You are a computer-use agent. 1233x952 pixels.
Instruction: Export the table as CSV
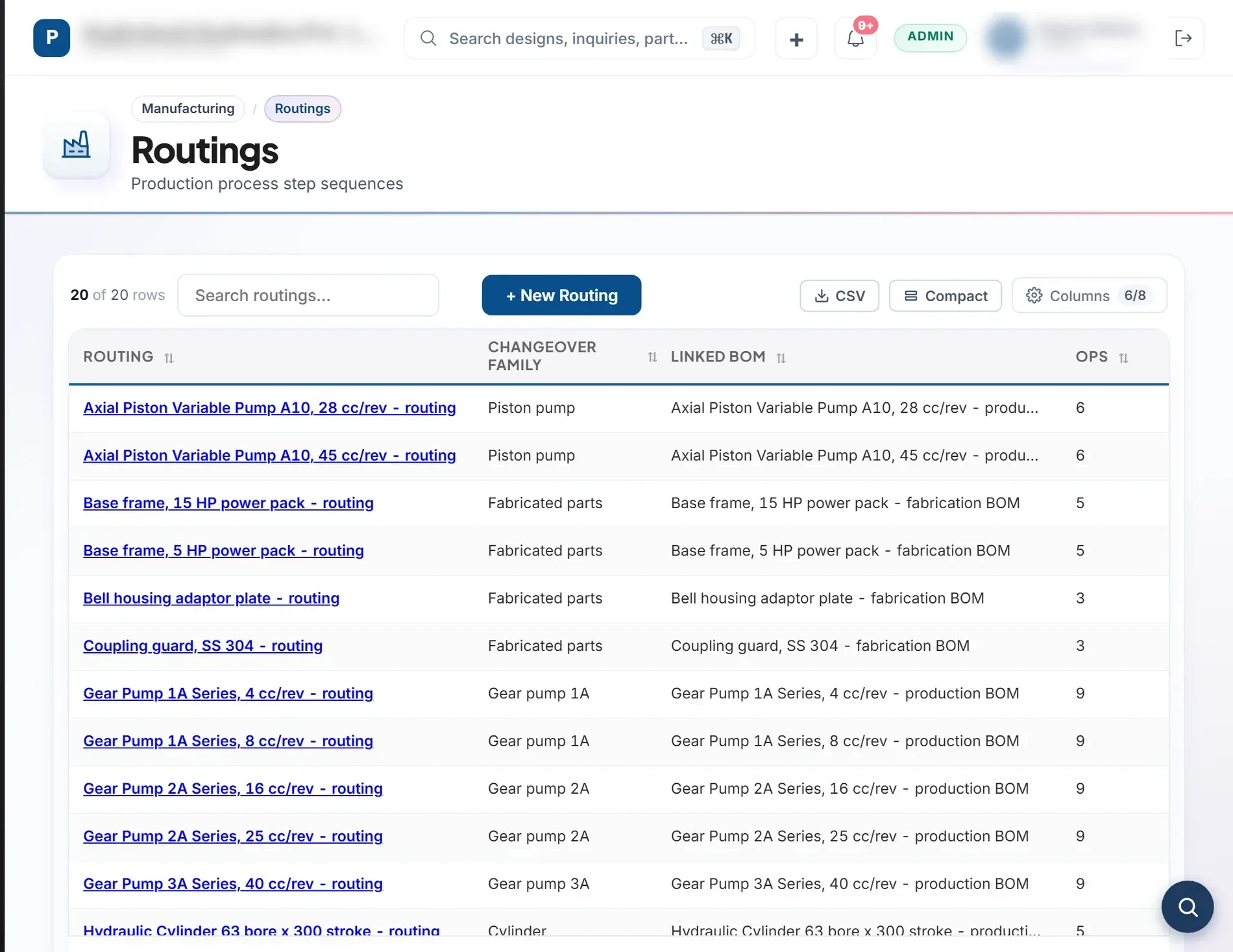click(839, 296)
